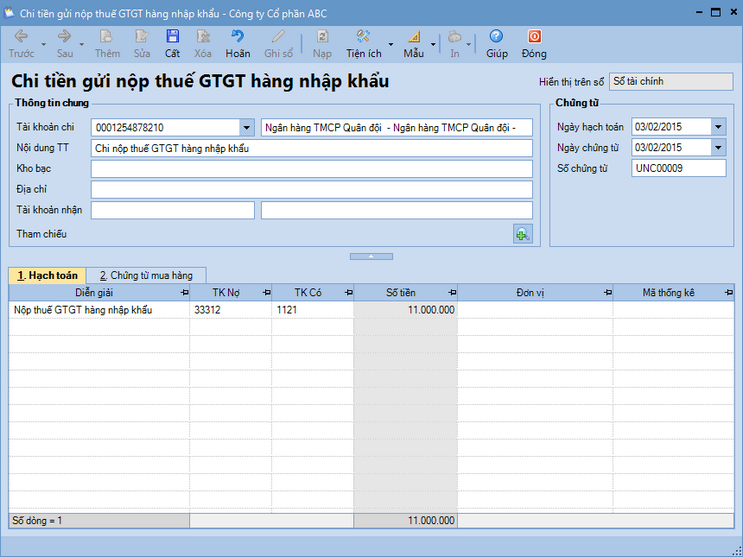Expand the In print options arrow
Image resolution: width=743 pixels, height=557 pixels.
tap(469, 44)
